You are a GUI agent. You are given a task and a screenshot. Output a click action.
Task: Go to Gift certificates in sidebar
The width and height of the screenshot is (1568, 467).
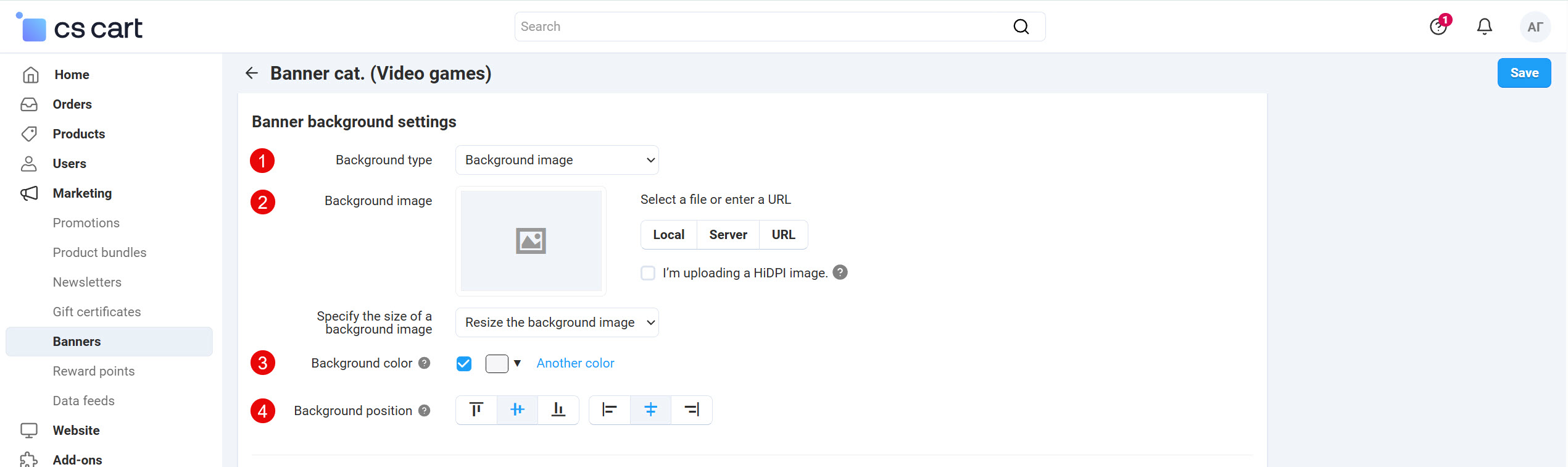coord(97,312)
